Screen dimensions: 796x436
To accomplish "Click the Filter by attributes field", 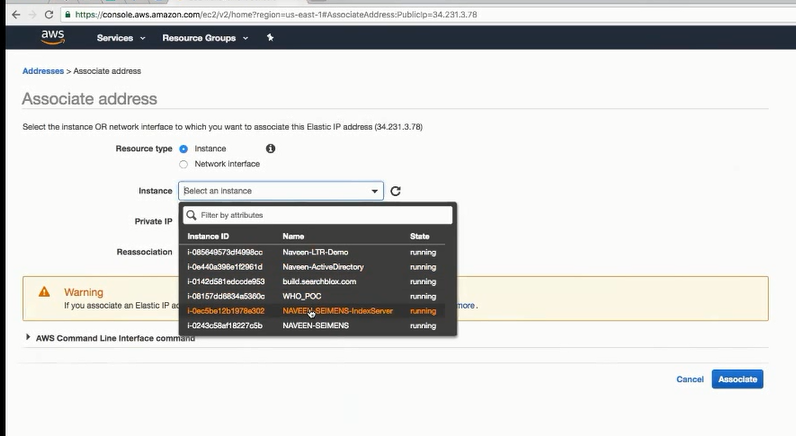I will 318,215.
